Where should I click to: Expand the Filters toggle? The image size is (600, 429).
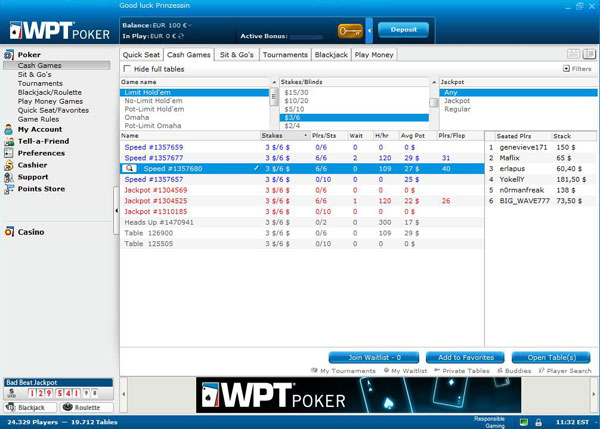point(577,69)
